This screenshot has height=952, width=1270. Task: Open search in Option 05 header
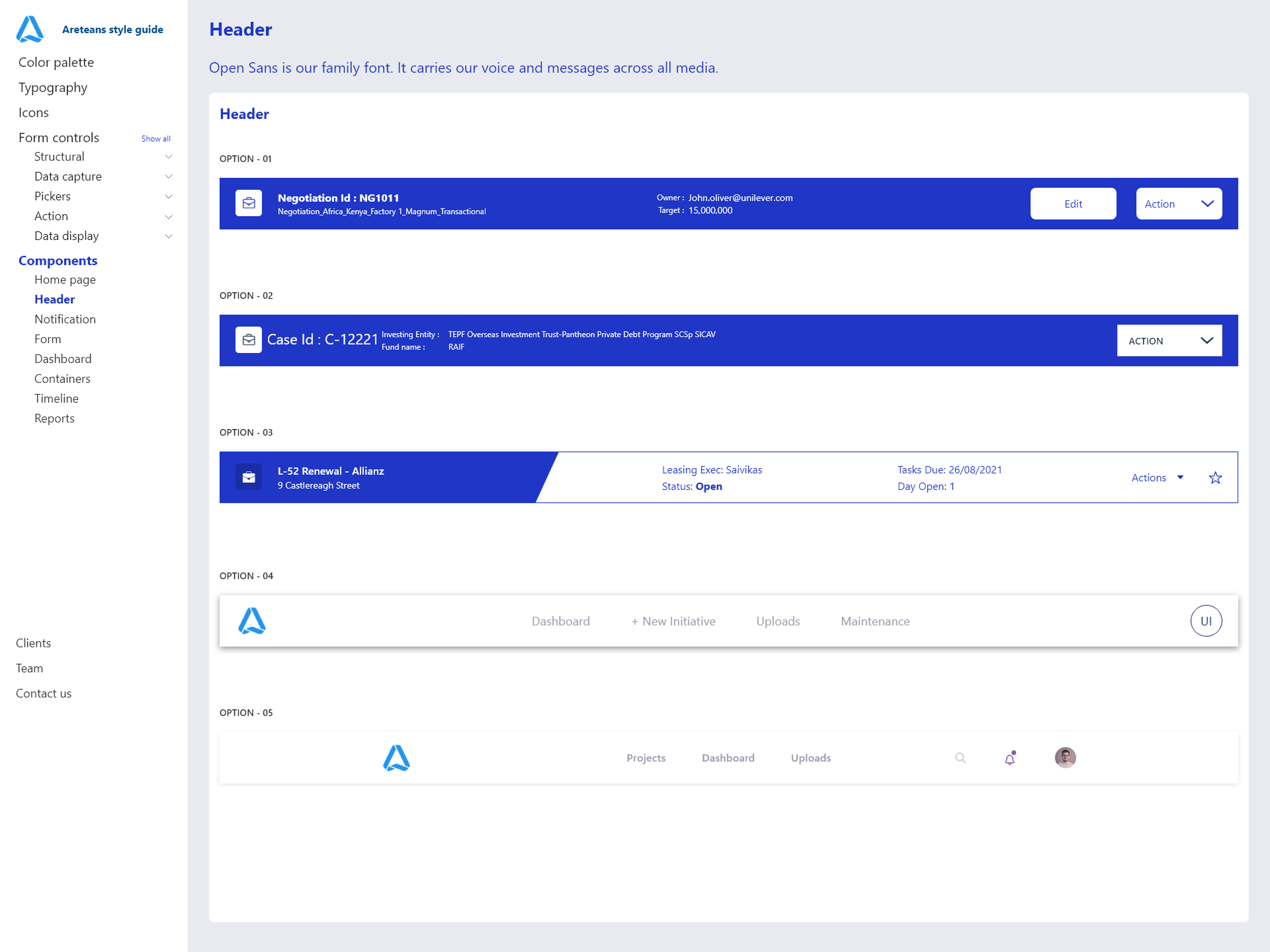[960, 758]
